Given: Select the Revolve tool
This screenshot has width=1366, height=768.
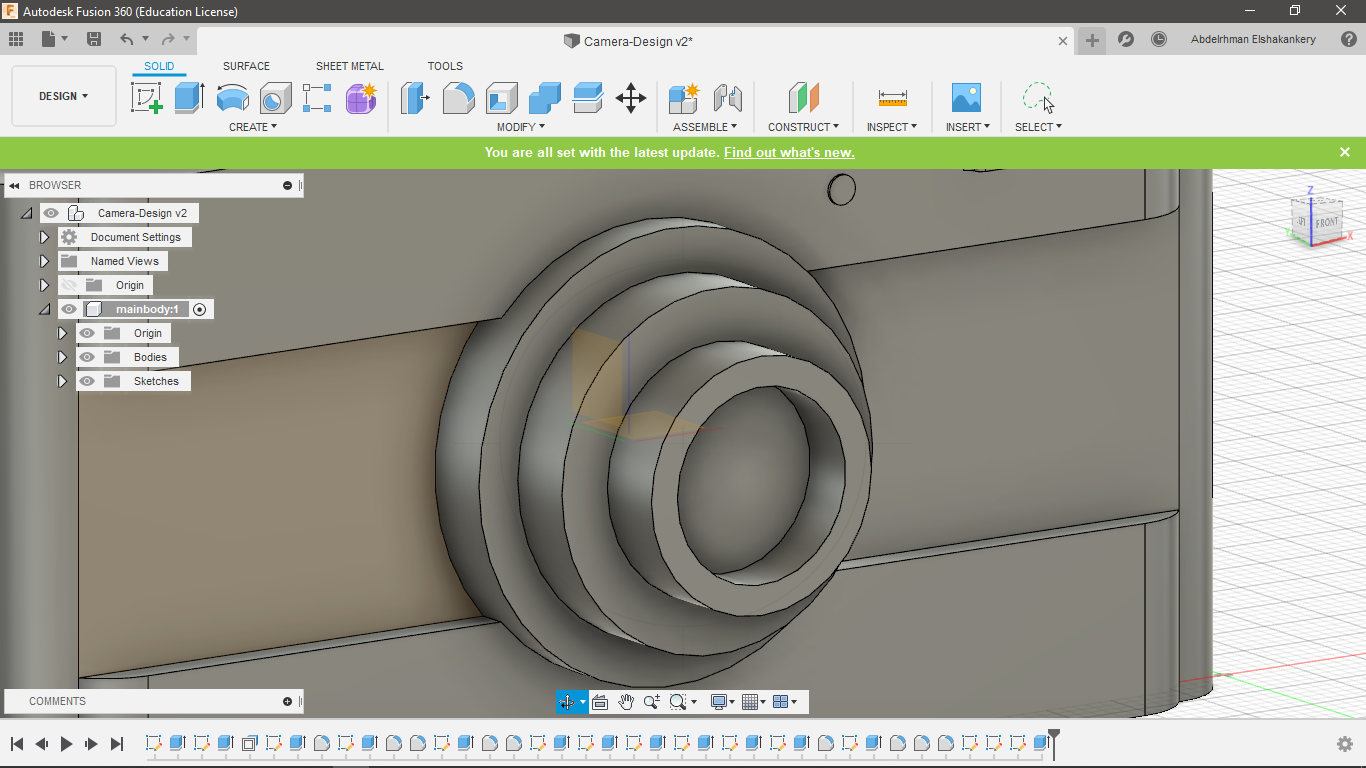Looking at the screenshot, I should pos(233,98).
